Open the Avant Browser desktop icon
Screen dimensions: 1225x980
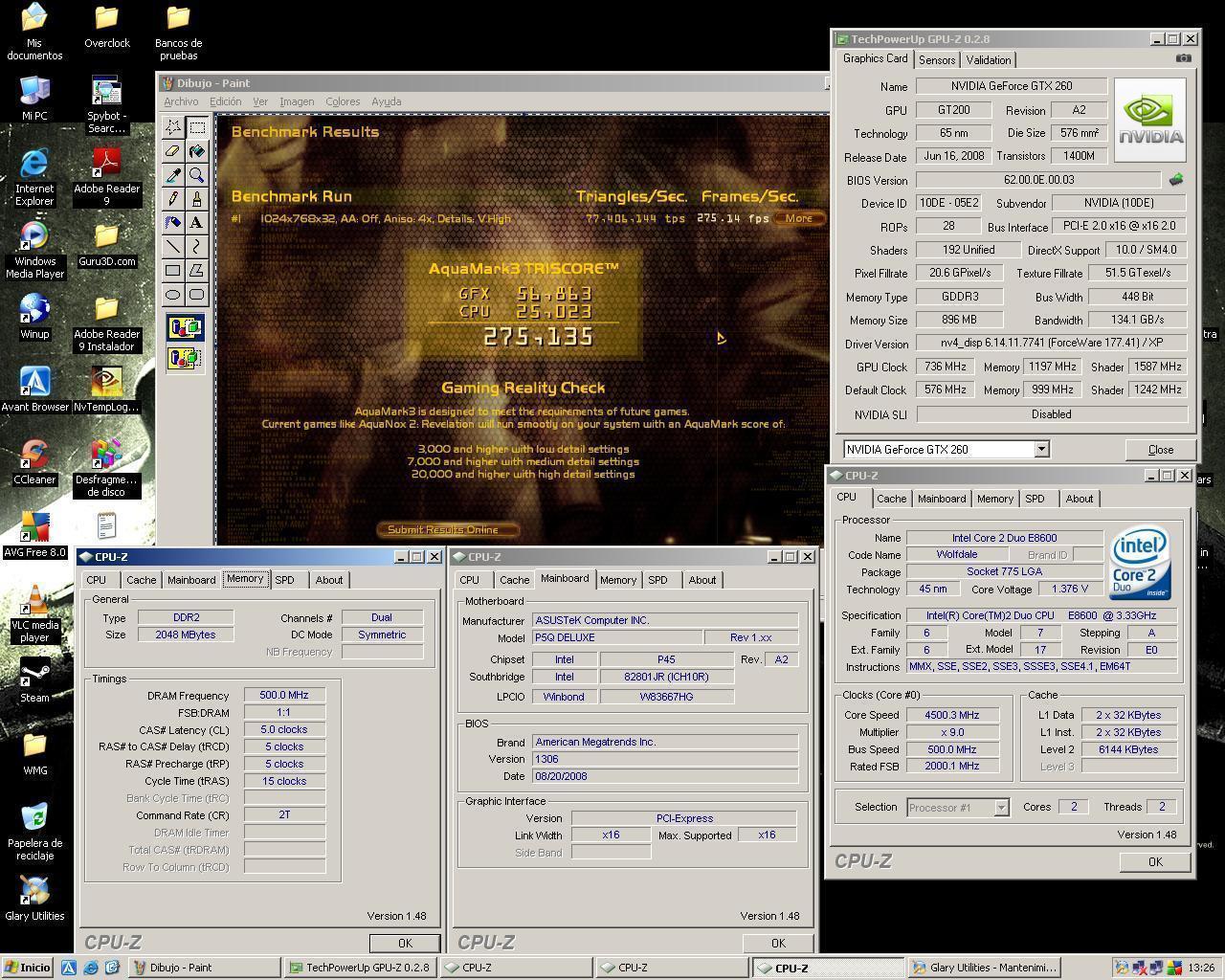pyautogui.click(x=34, y=390)
